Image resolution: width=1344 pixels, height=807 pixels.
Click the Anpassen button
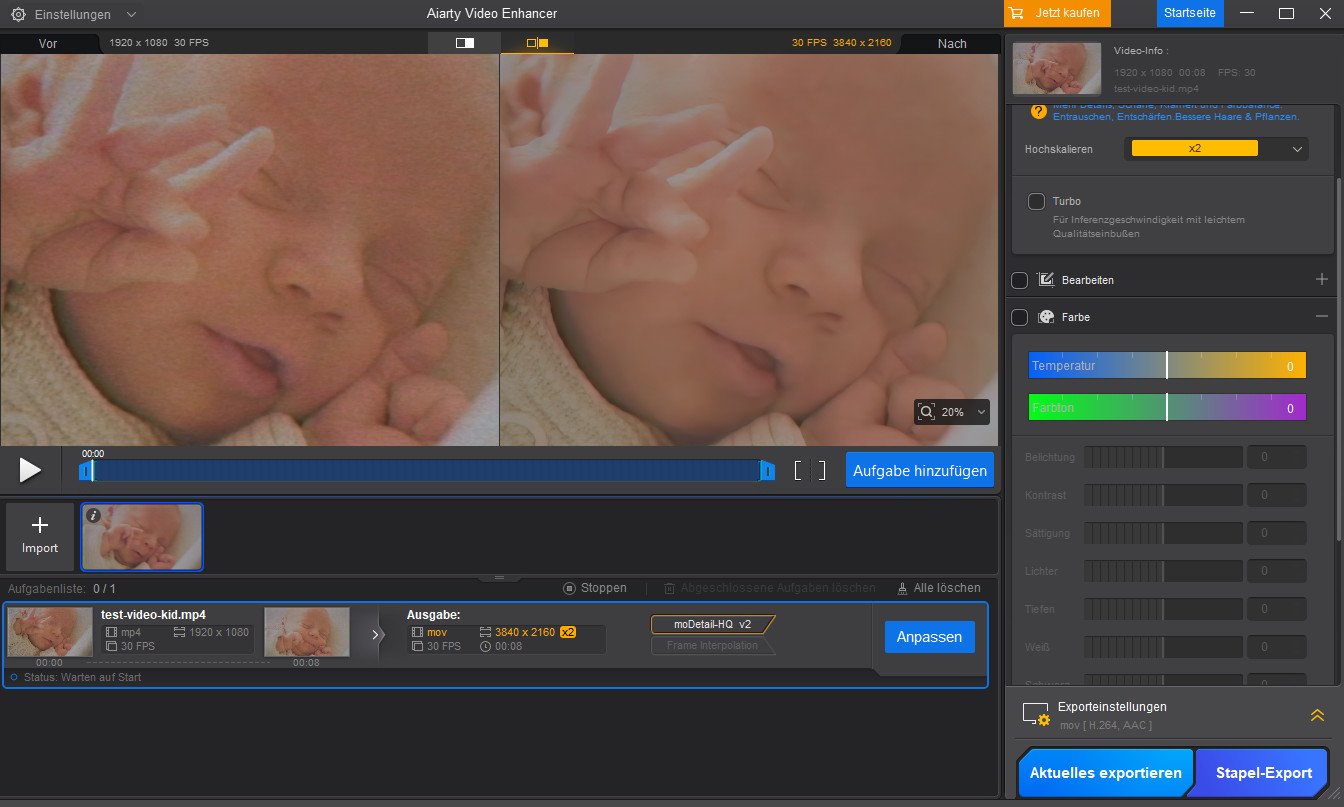coord(929,637)
